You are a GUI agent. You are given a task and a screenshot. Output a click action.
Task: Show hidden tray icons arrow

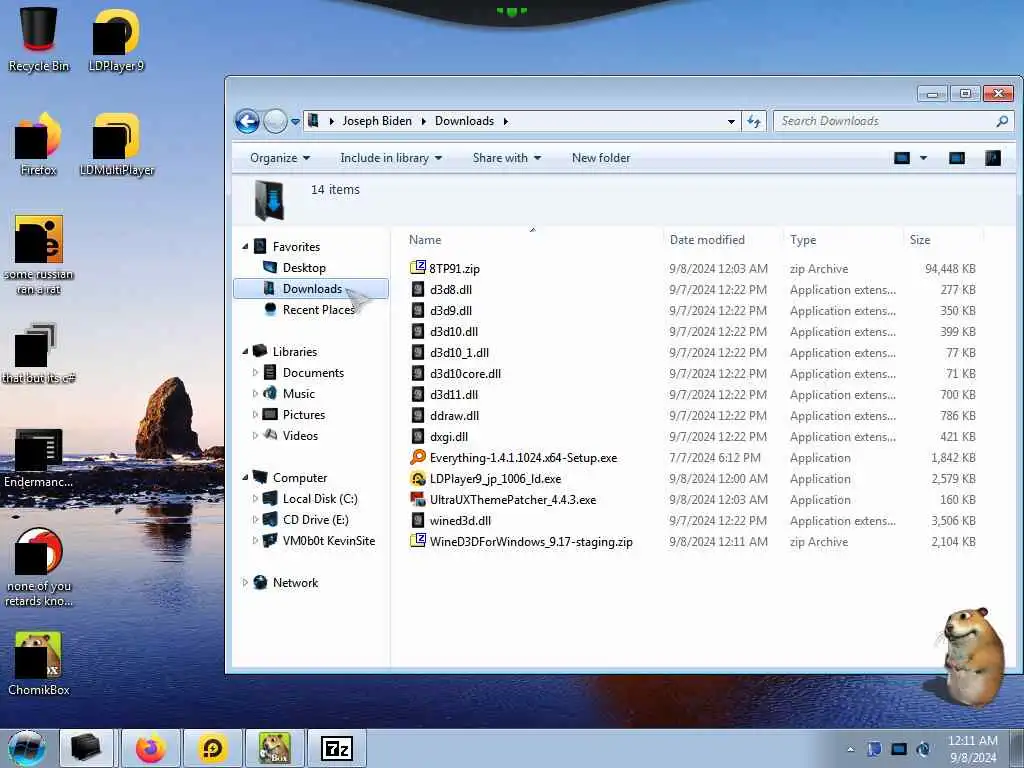pos(850,750)
